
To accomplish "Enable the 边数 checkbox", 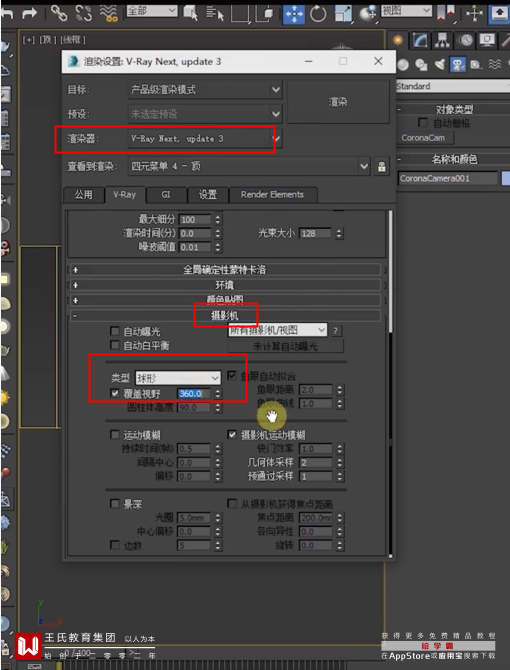I will click(x=114, y=545).
